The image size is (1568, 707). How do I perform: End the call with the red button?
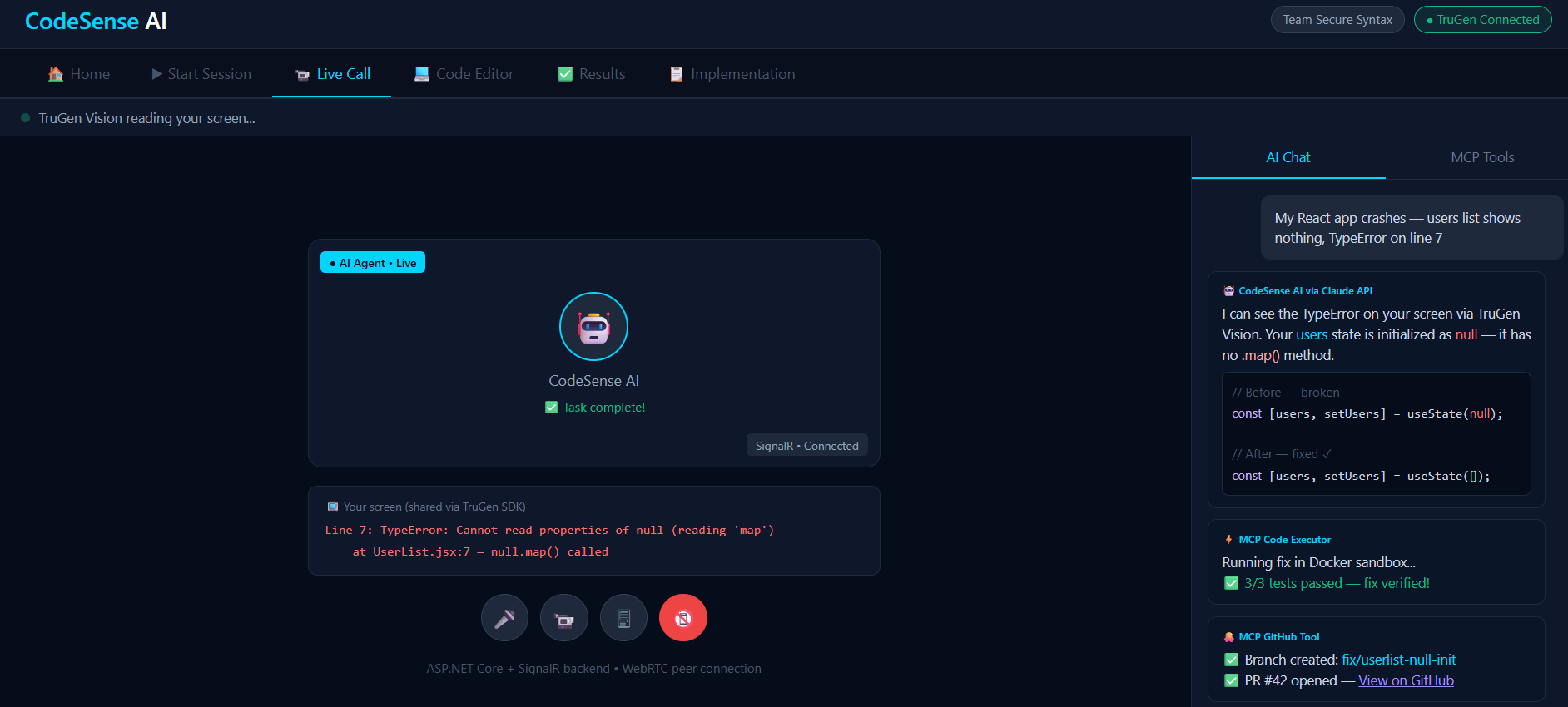[683, 618]
